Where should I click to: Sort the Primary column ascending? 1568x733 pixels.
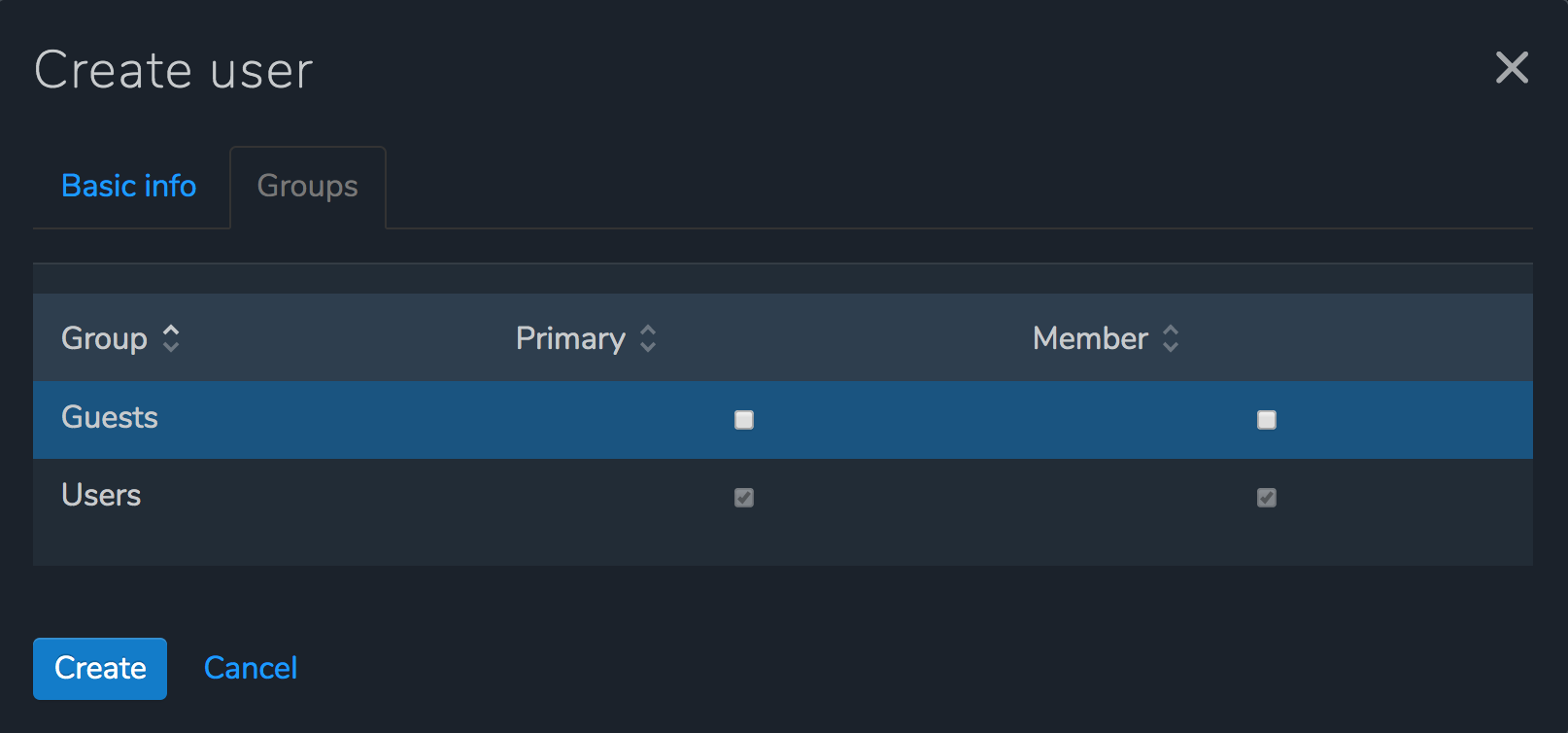[649, 332]
